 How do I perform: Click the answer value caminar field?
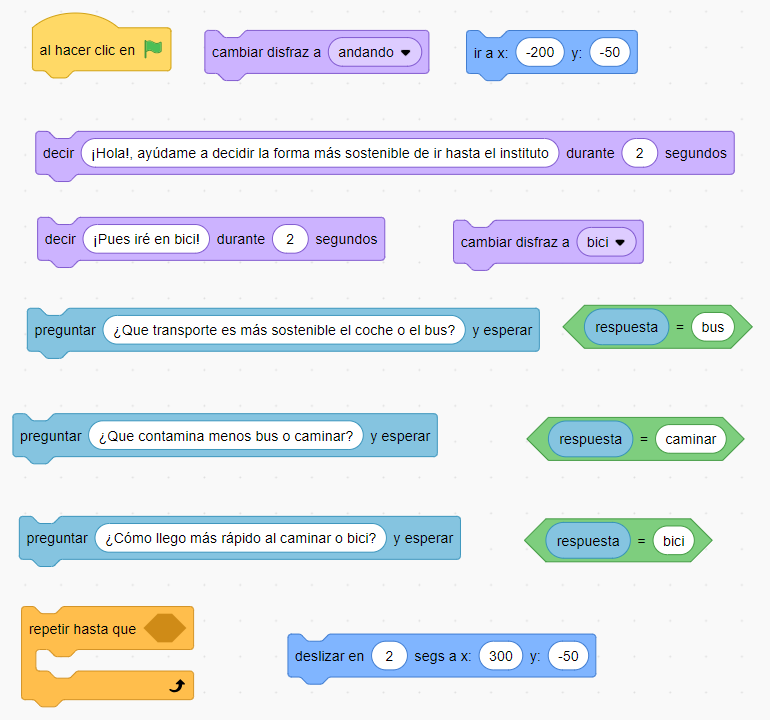691,439
